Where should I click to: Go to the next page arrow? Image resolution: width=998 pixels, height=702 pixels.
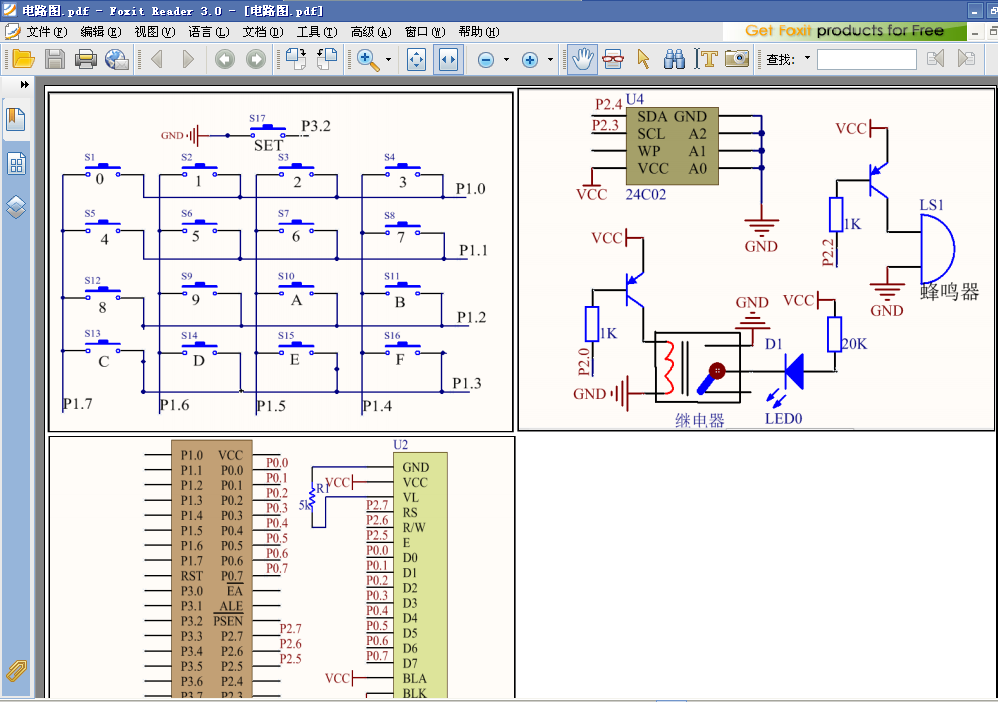click(188, 59)
